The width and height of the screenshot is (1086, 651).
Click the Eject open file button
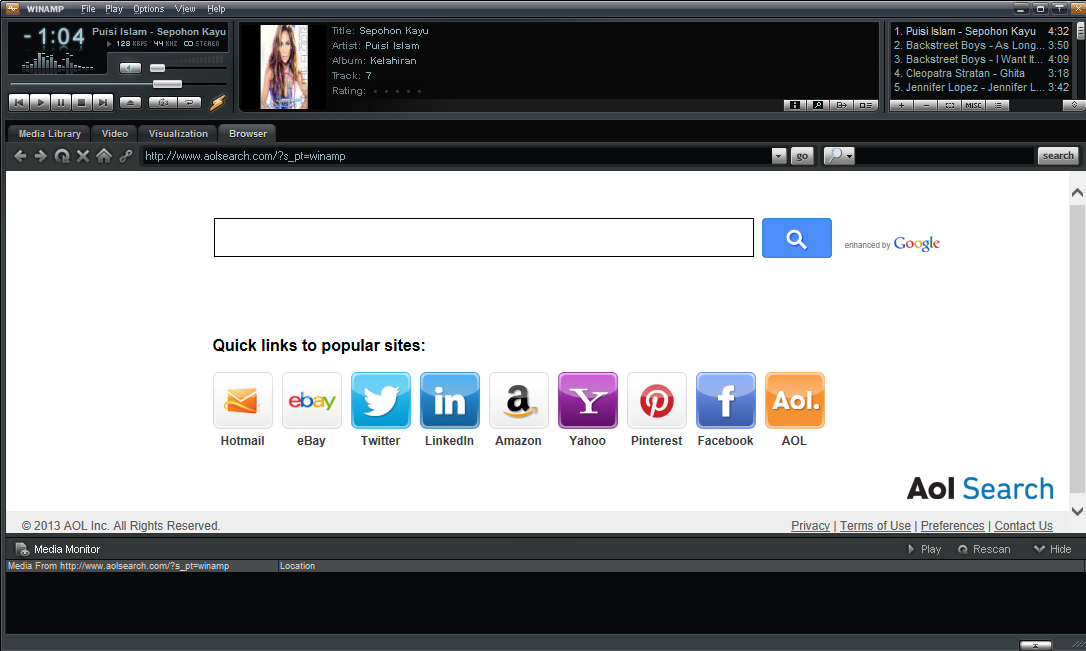(x=130, y=102)
